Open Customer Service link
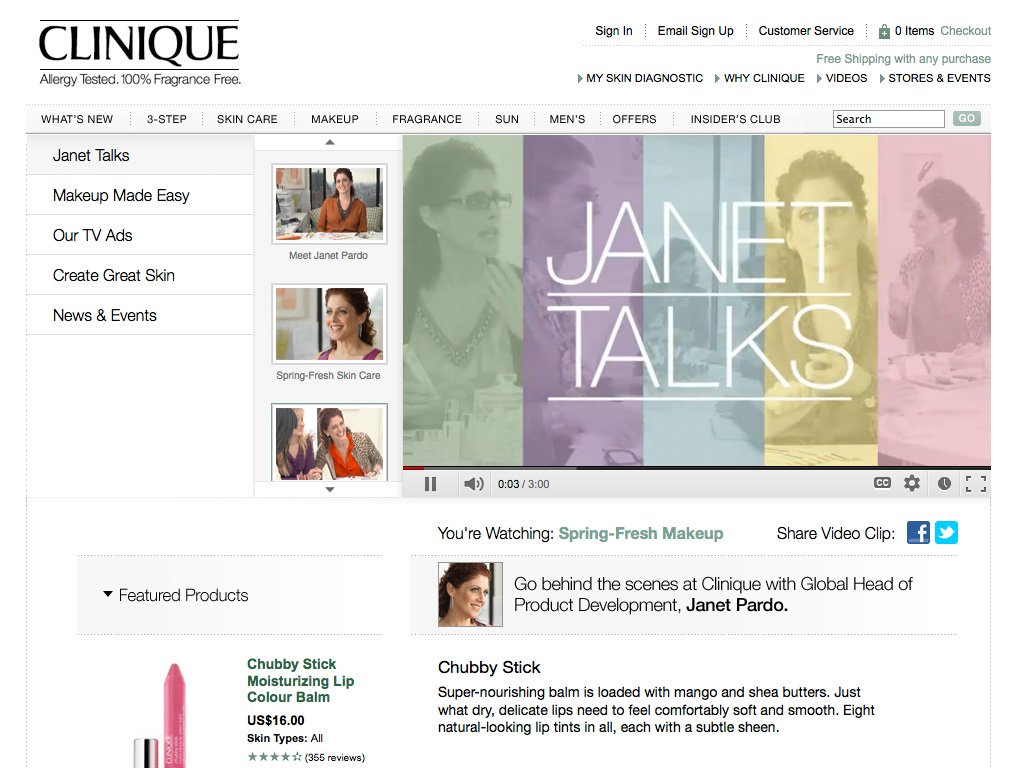Viewport: 1024px width, 768px height. (x=806, y=31)
